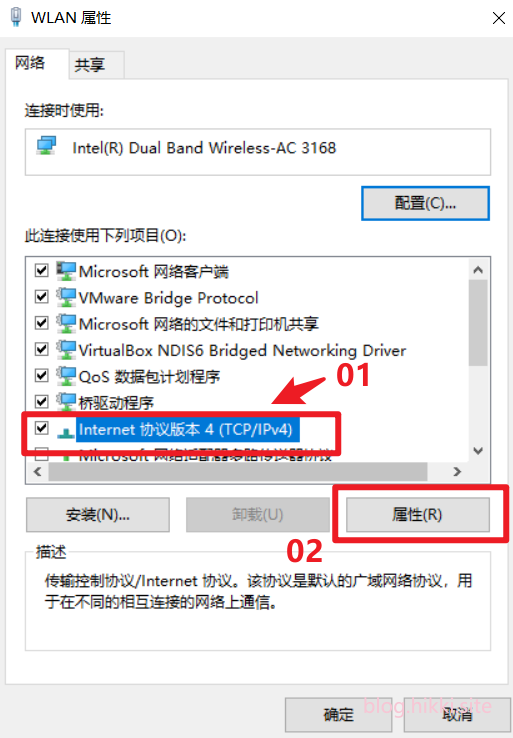Open 属性(R) for the selected item

click(417, 514)
